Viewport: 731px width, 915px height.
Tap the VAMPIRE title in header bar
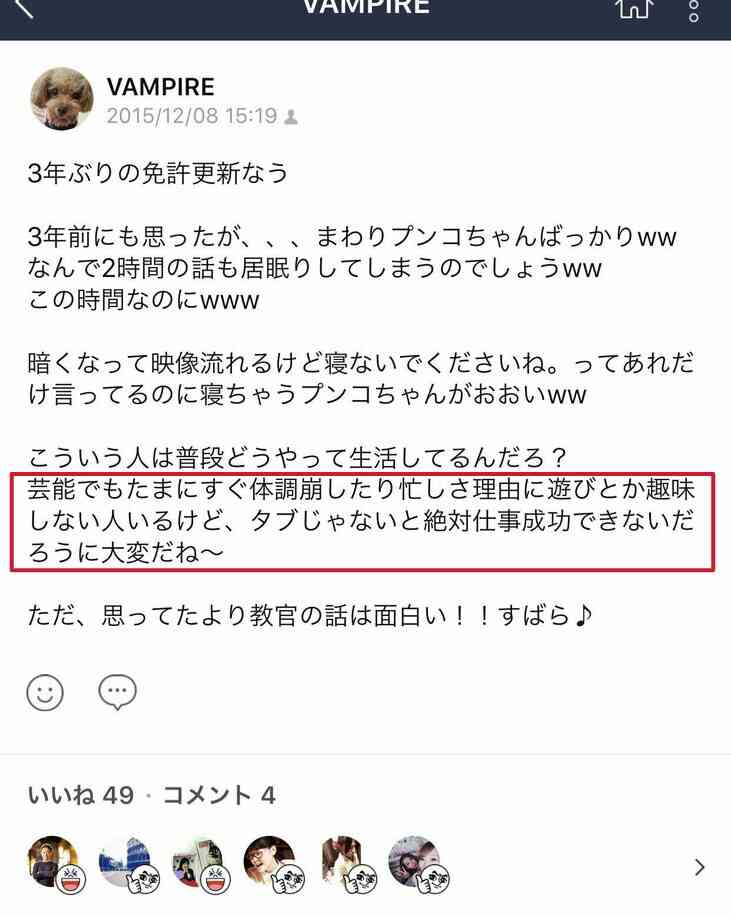366,7
